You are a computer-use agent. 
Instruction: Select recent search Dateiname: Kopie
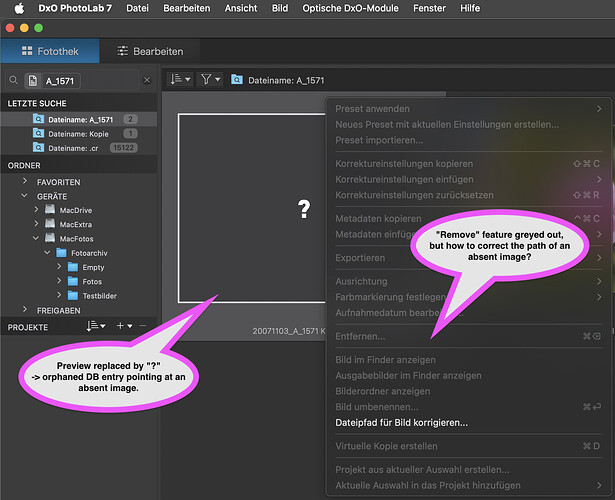80,133
